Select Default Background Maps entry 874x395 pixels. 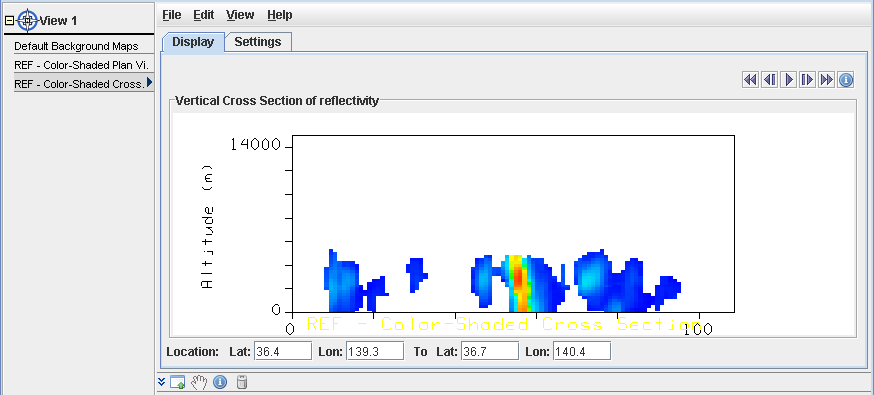pos(76,46)
